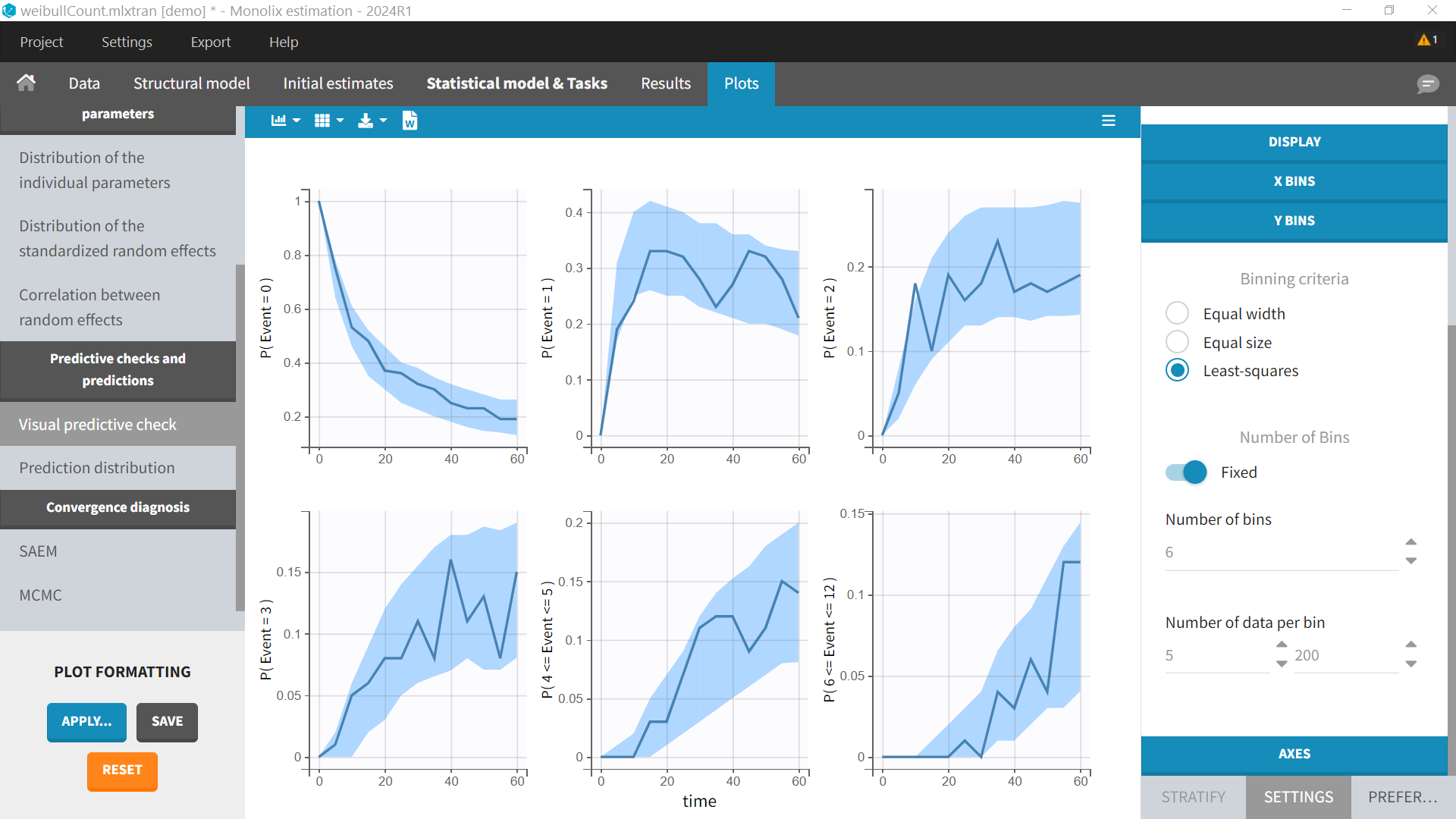
Task: Open the Results tab
Action: click(x=665, y=83)
